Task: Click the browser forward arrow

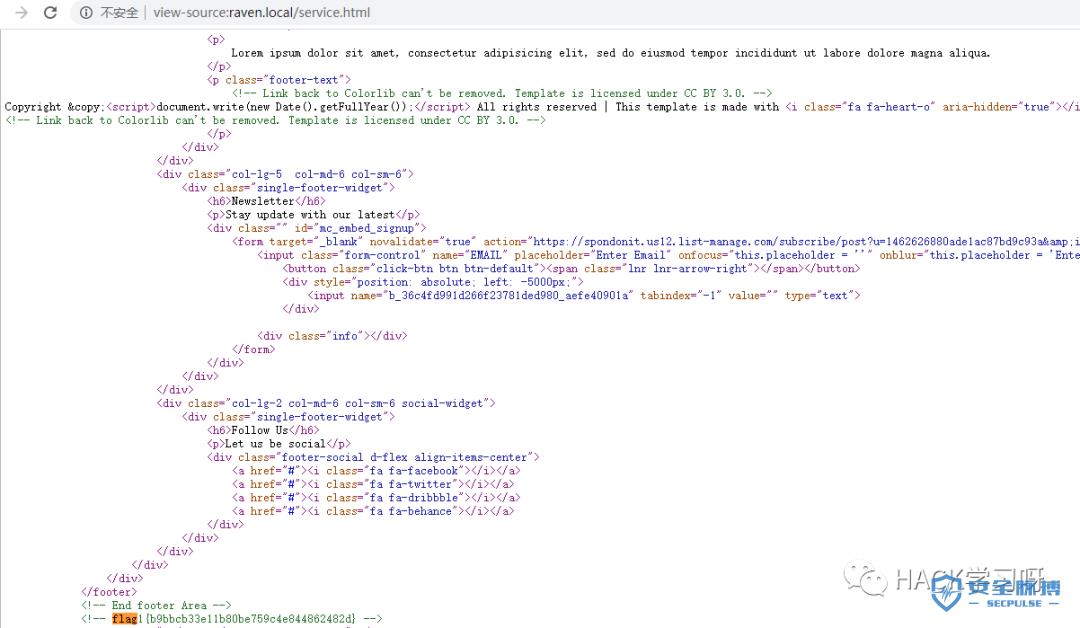Action: (21, 12)
